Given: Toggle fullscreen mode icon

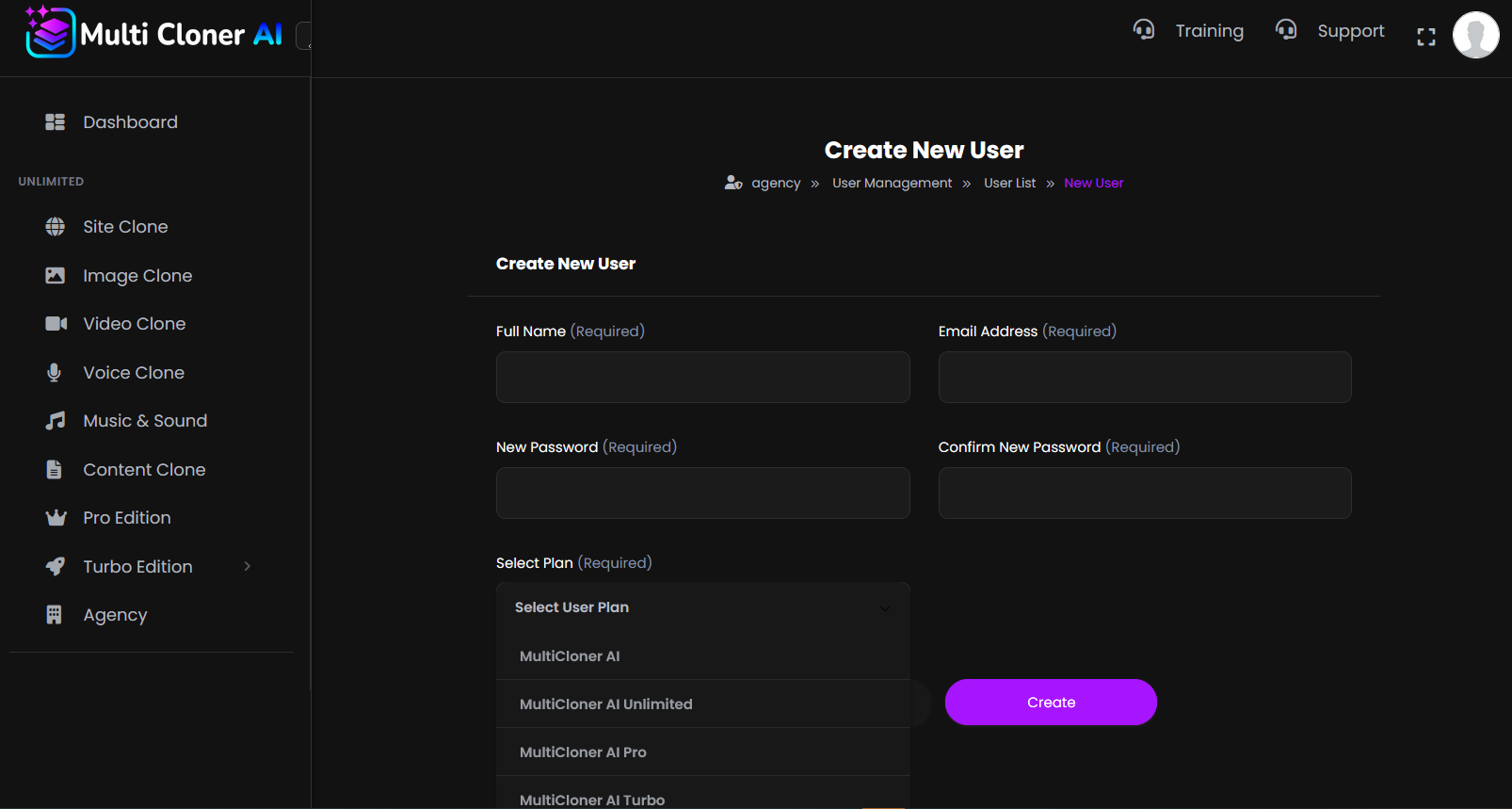Looking at the screenshot, I should pos(1425,37).
